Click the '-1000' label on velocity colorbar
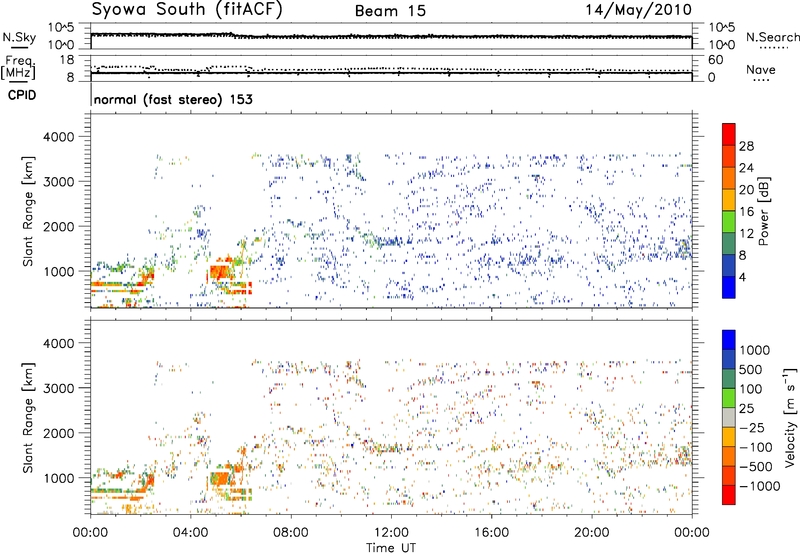 [x=759, y=486]
